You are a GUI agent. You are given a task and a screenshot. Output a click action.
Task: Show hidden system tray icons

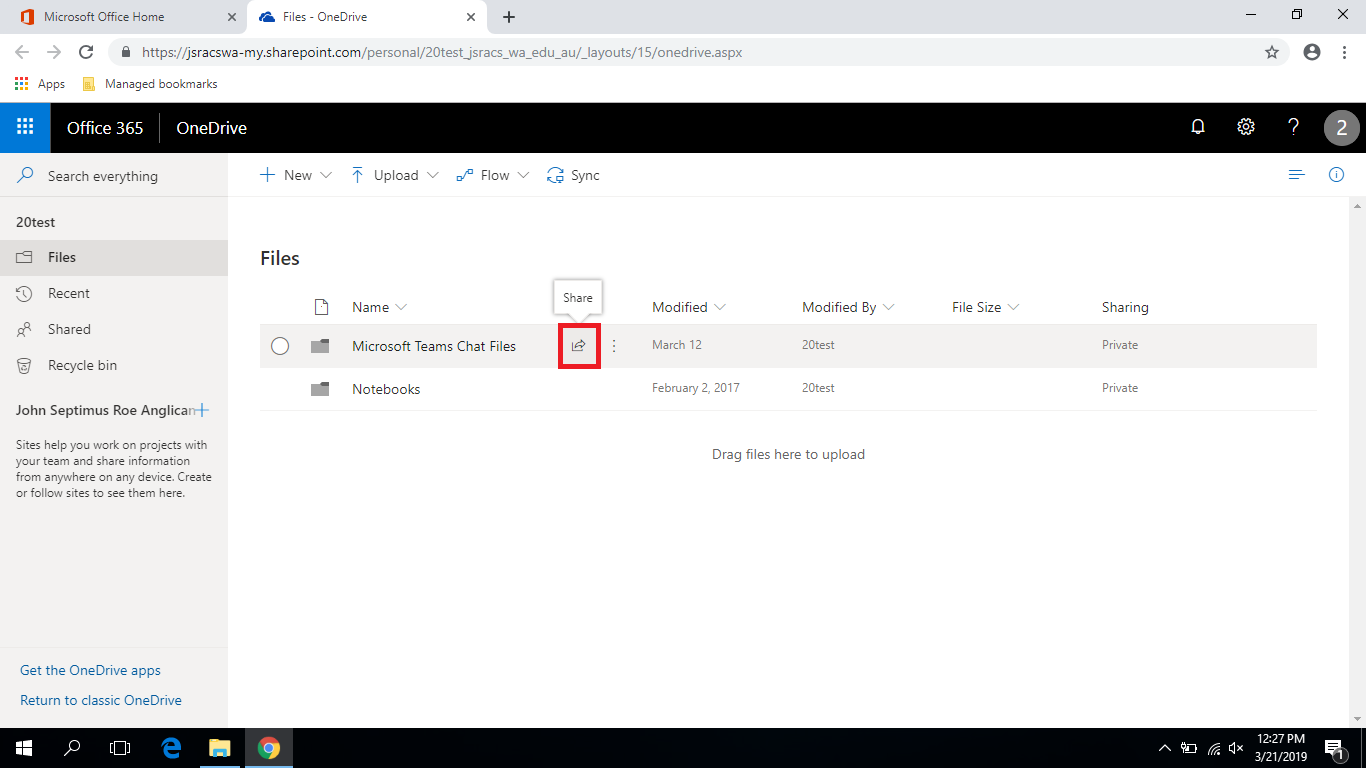click(1164, 748)
